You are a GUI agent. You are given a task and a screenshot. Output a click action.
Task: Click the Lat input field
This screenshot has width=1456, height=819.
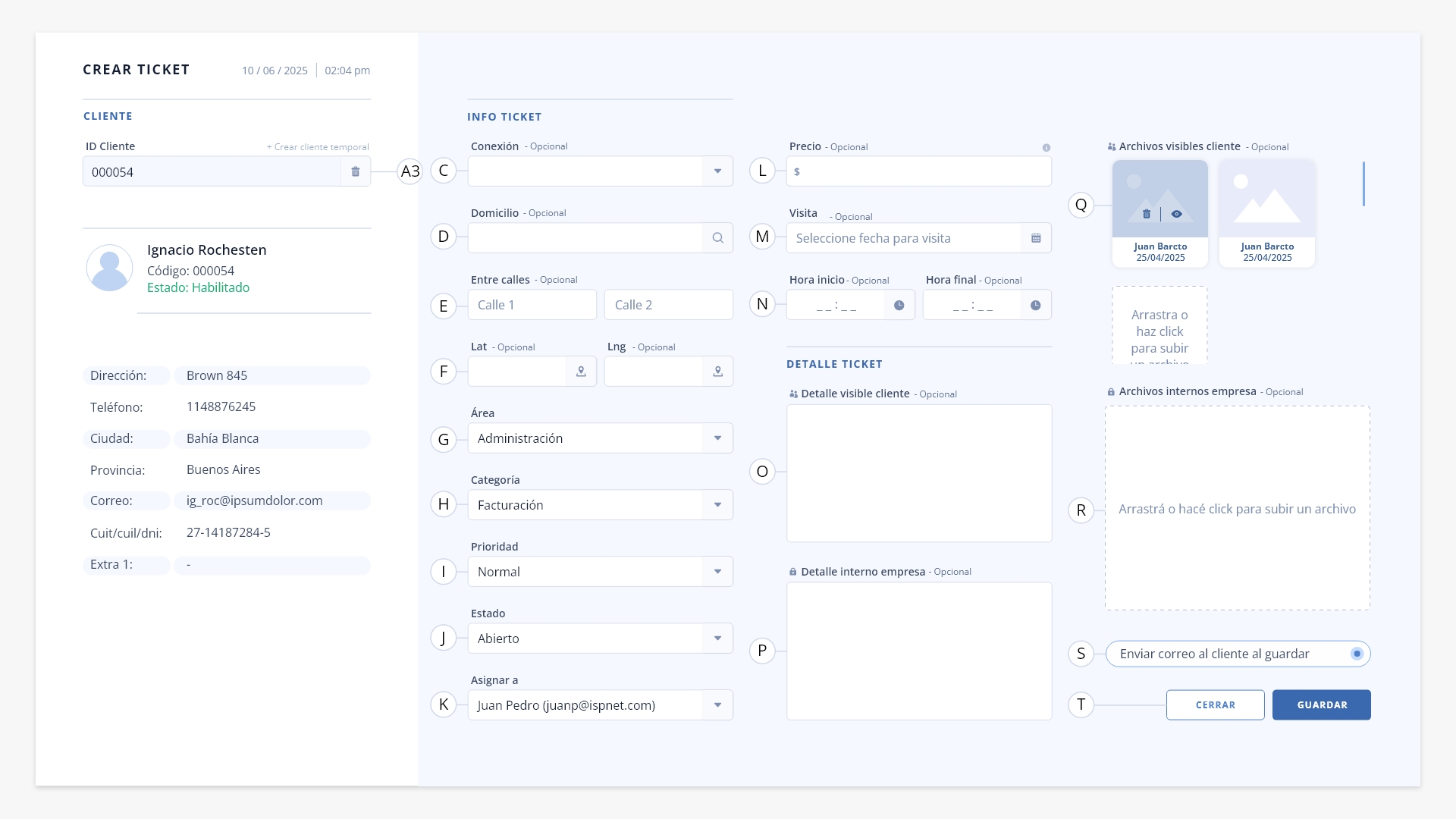(x=517, y=372)
